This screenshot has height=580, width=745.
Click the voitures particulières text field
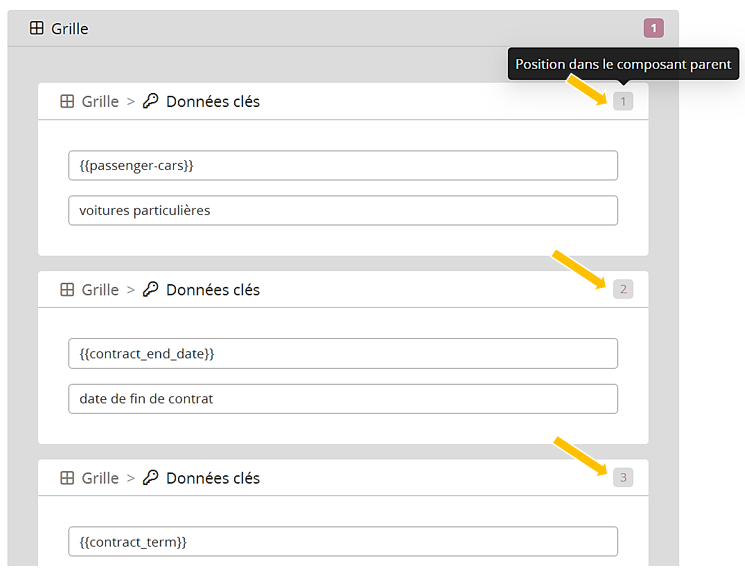click(x=342, y=210)
